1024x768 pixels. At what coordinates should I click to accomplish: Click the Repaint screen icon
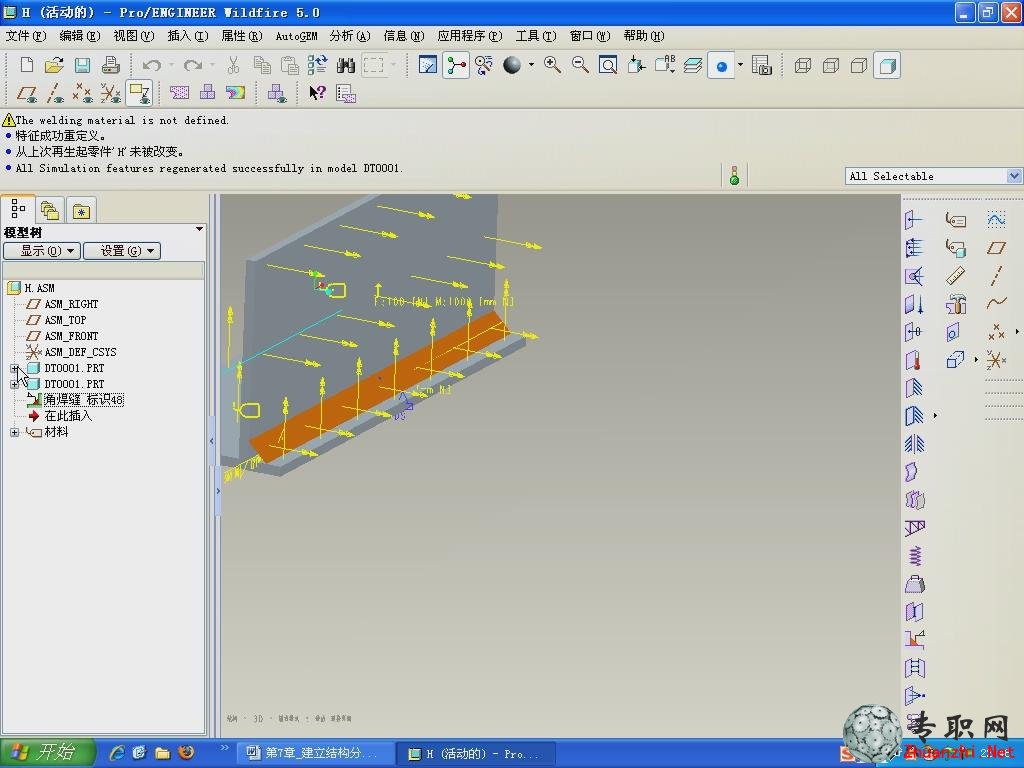pyautogui.click(x=428, y=65)
